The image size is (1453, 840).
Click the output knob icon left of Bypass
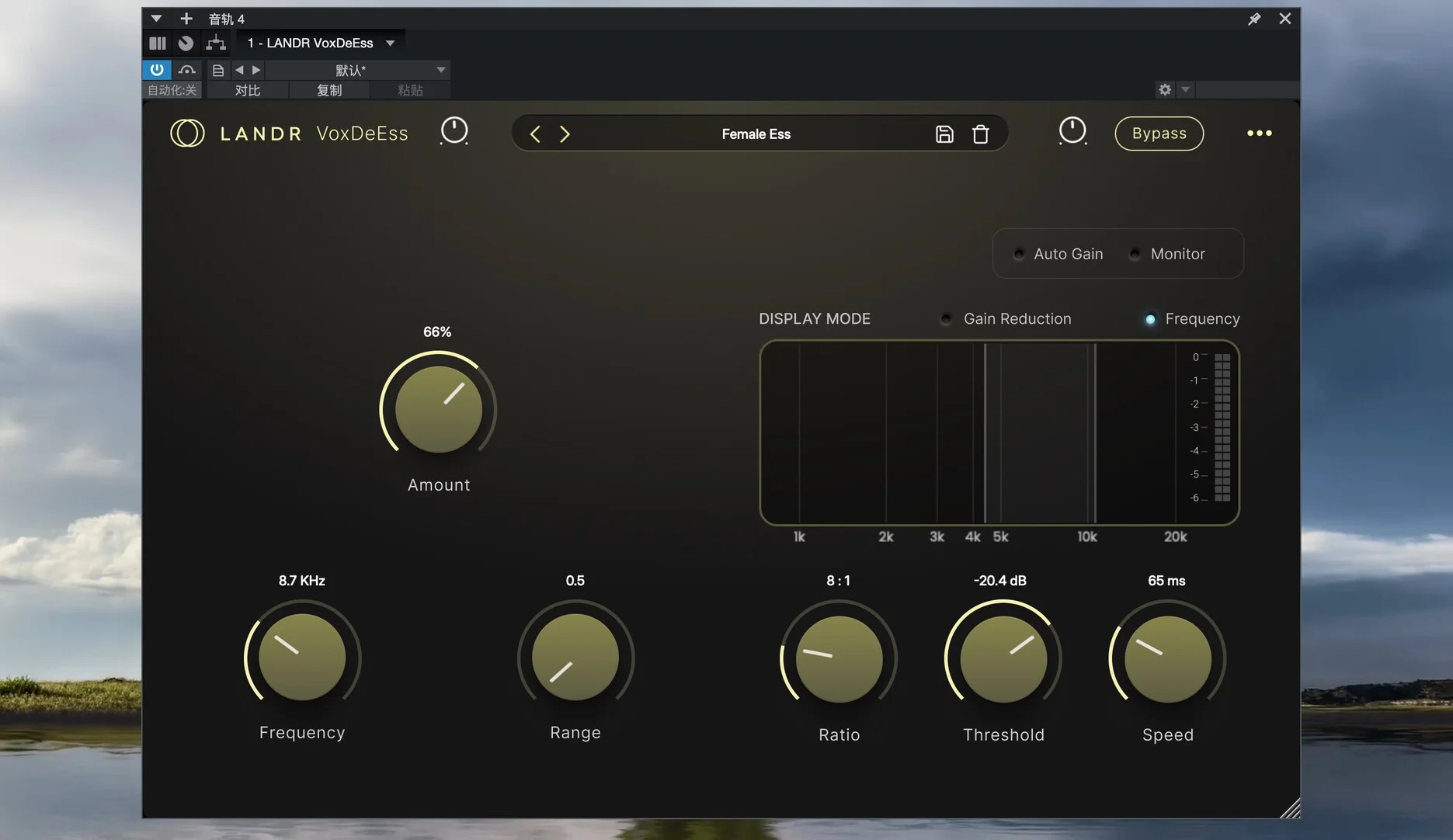tap(1072, 131)
